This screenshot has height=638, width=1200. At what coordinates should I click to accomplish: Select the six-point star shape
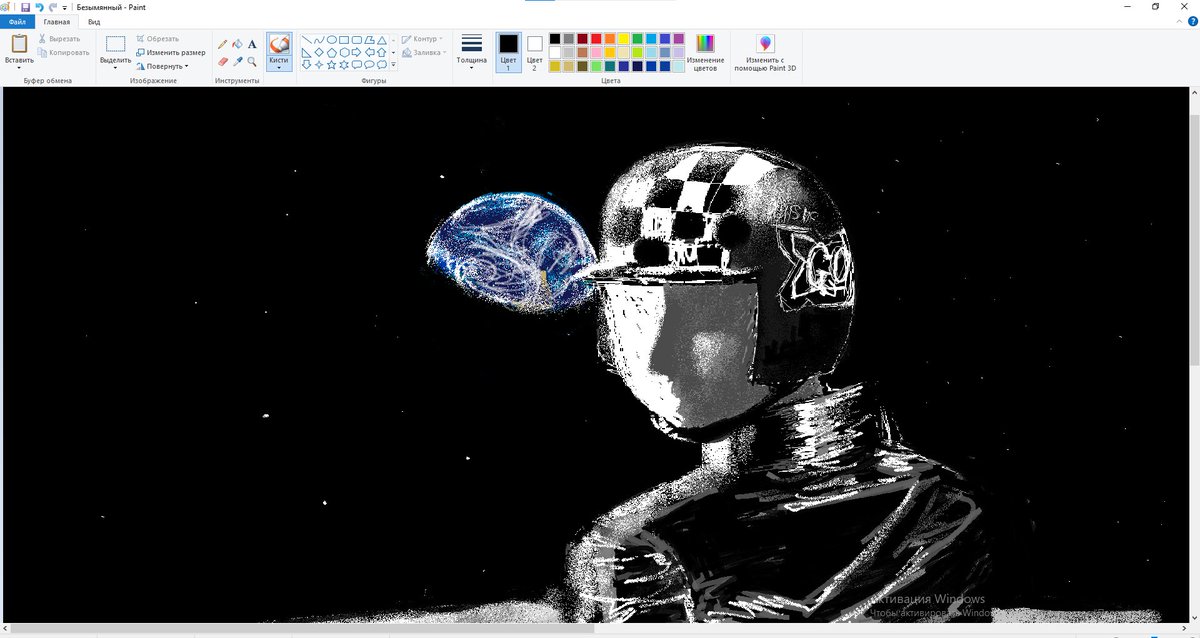[x=344, y=64]
